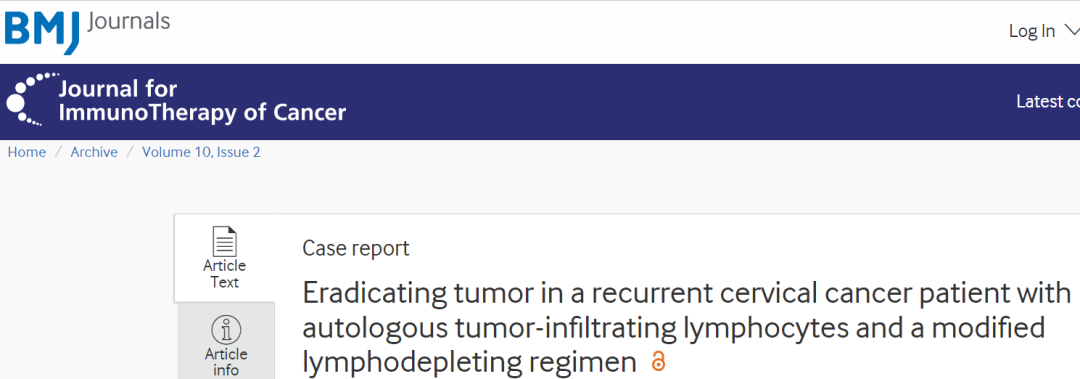Open the Log In link
The height and width of the screenshot is (379, 1080).
tap(1032, 31)
